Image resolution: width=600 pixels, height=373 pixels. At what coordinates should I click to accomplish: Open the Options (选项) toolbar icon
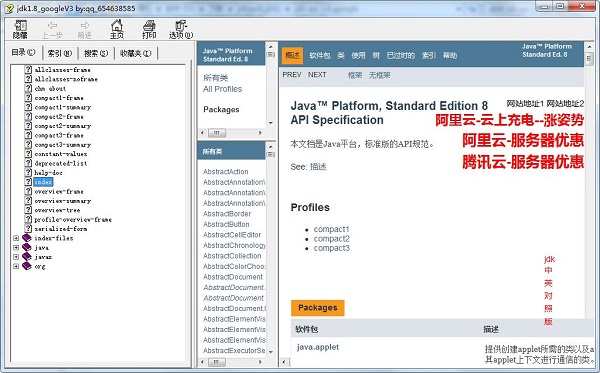[181, 29]
